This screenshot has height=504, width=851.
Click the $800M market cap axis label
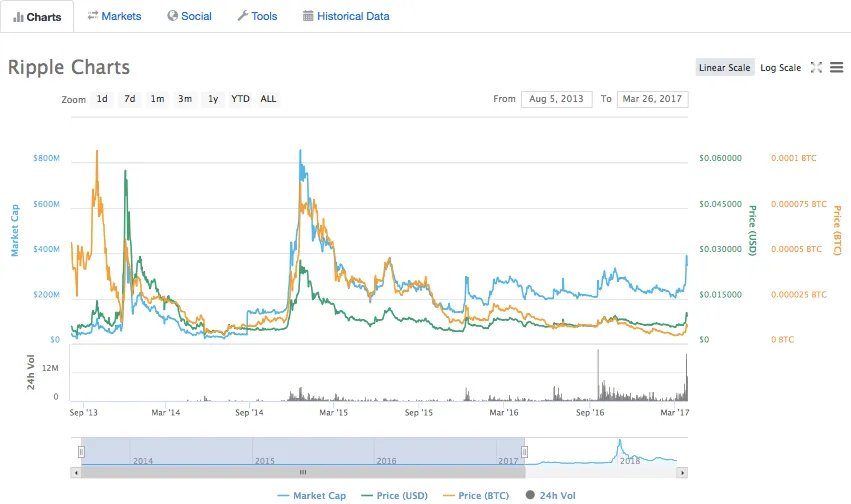pyautogui.click(x=46, y=158)
